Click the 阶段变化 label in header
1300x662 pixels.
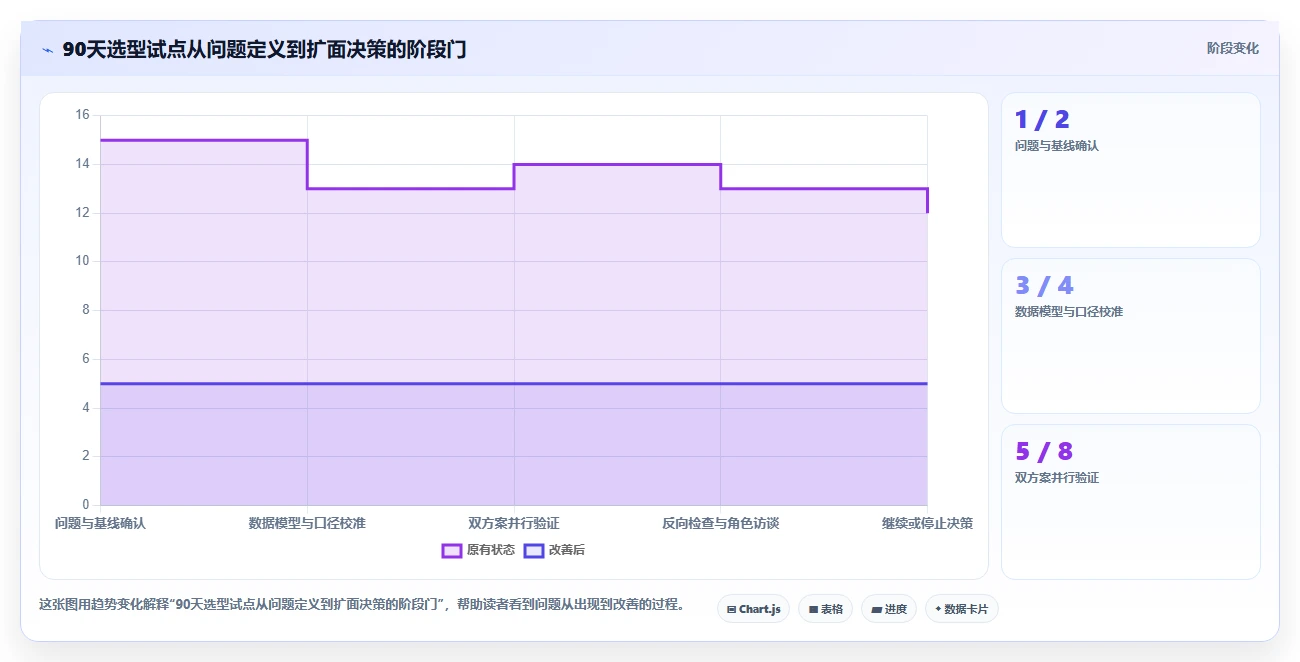click(x=1233, y=48)
